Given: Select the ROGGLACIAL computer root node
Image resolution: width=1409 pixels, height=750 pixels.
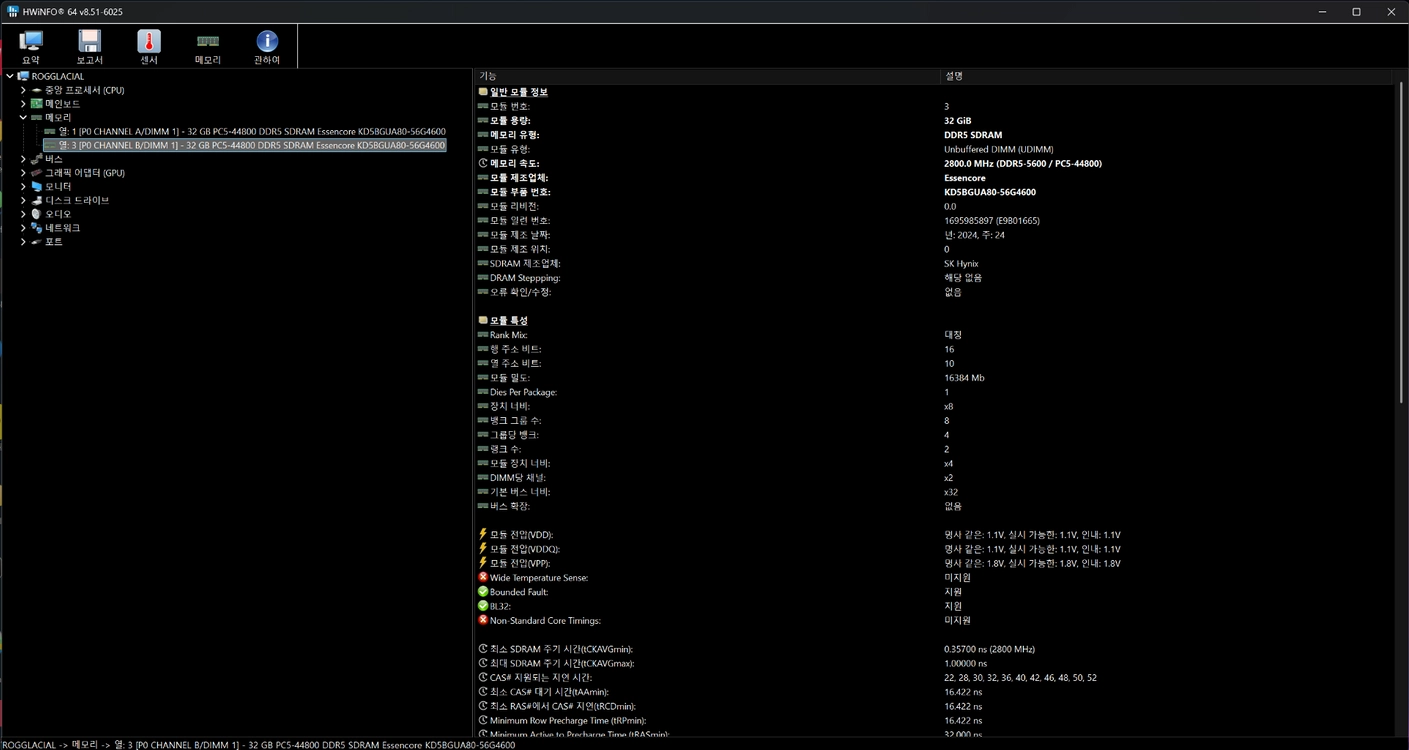Looking at the screenshot, I should pos(57,76).
